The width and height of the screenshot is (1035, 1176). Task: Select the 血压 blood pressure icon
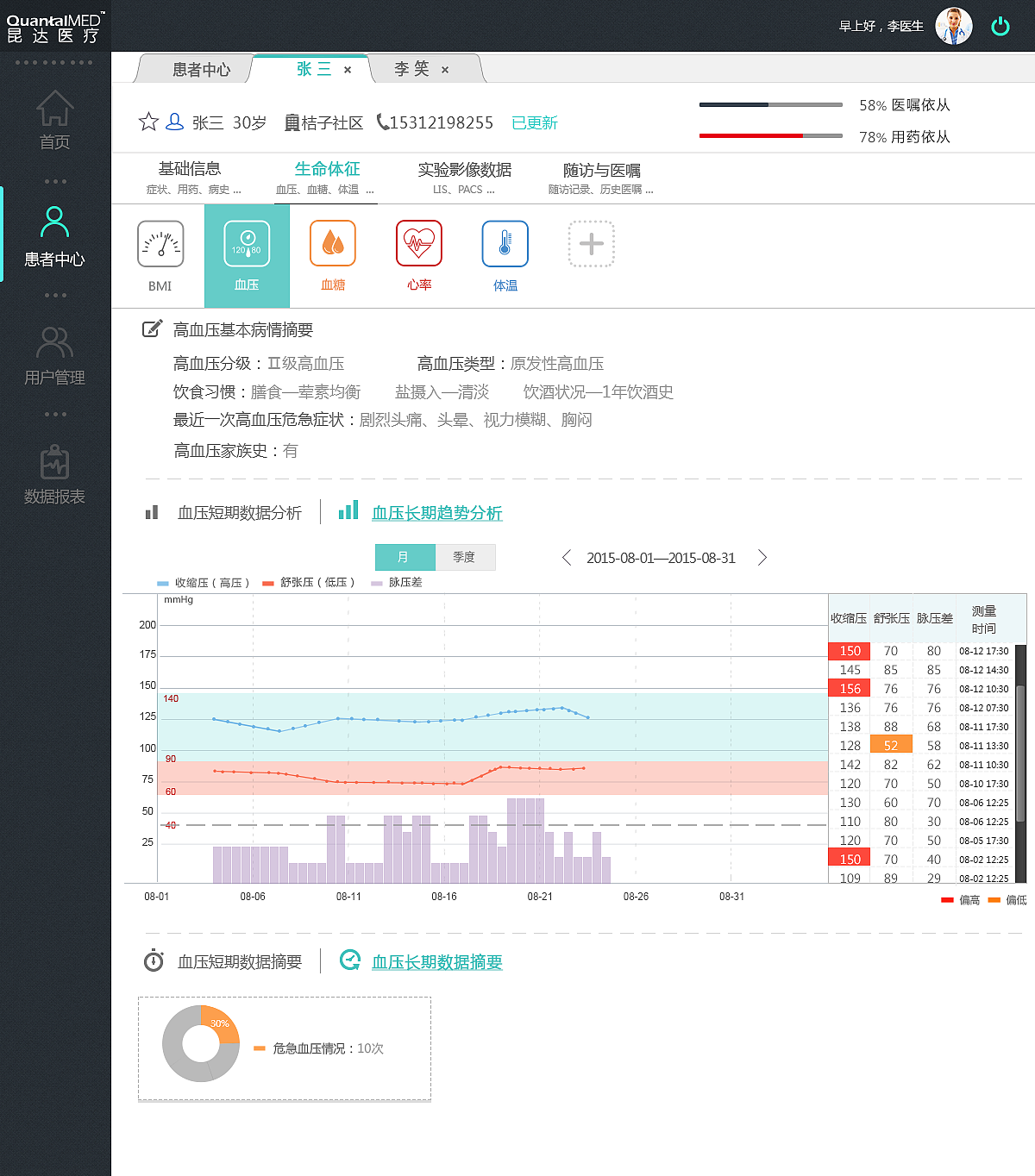[247, 244]
